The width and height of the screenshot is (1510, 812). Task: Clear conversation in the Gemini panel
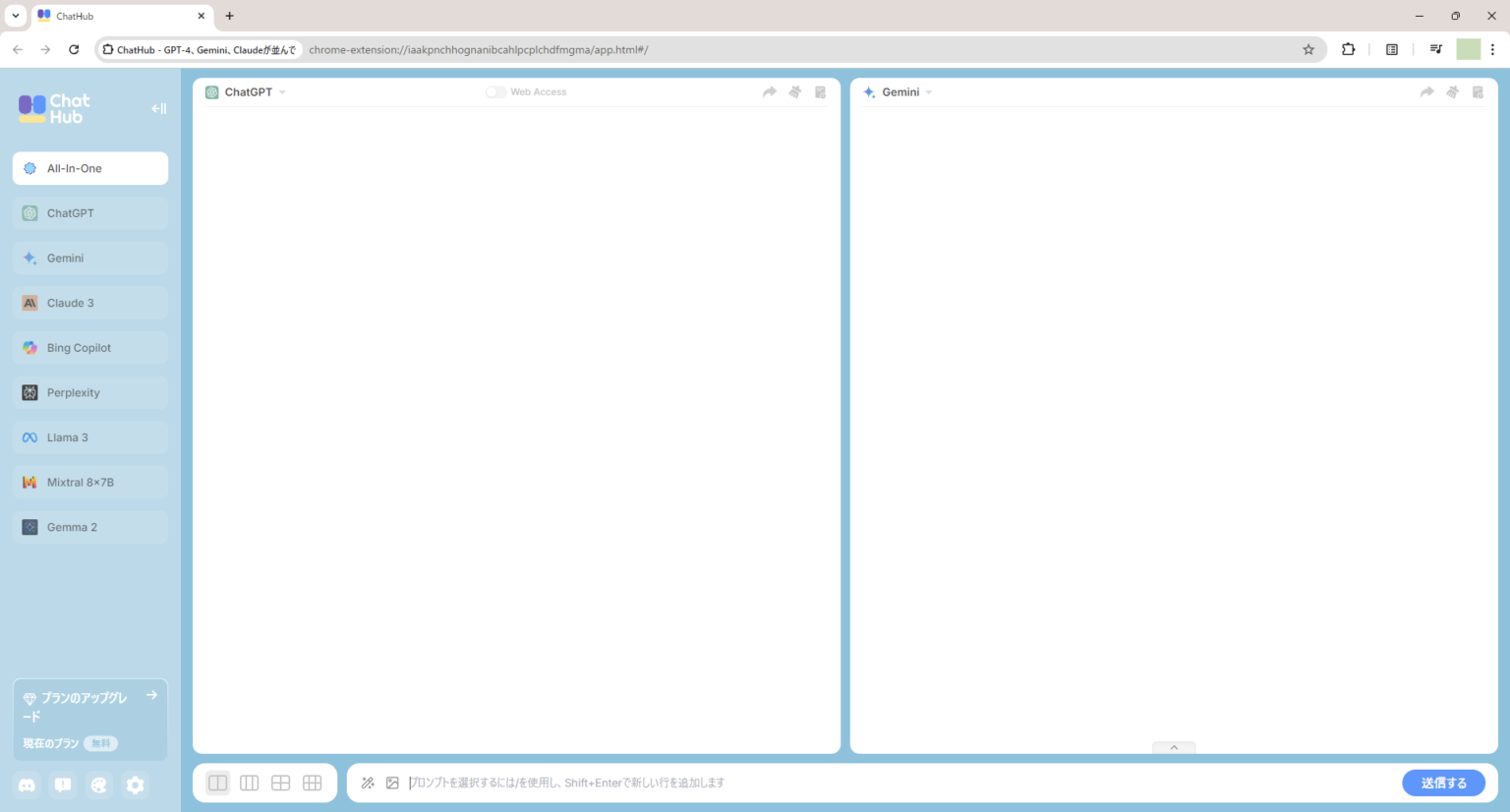coord(1452,92)
